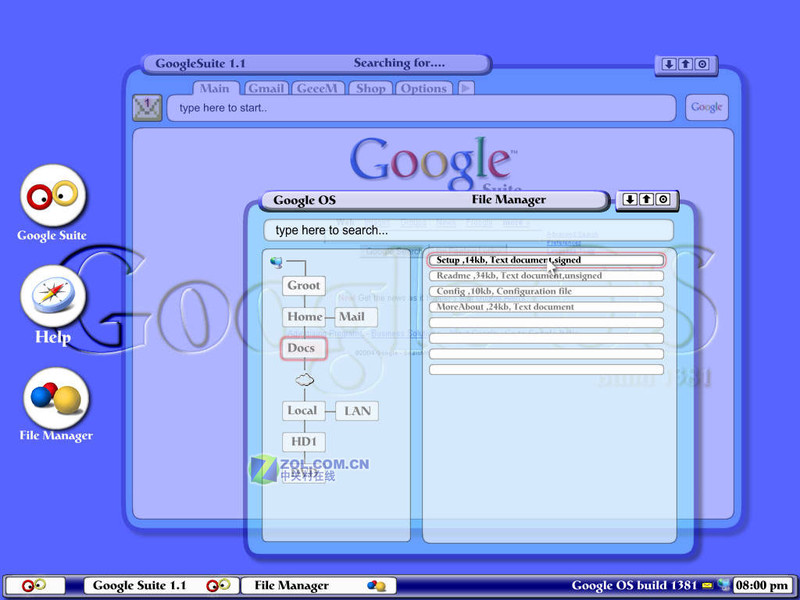Focus the 'type here to search...' field
The height and width of the screenshot is (600, 800).
tap(468, 230)
